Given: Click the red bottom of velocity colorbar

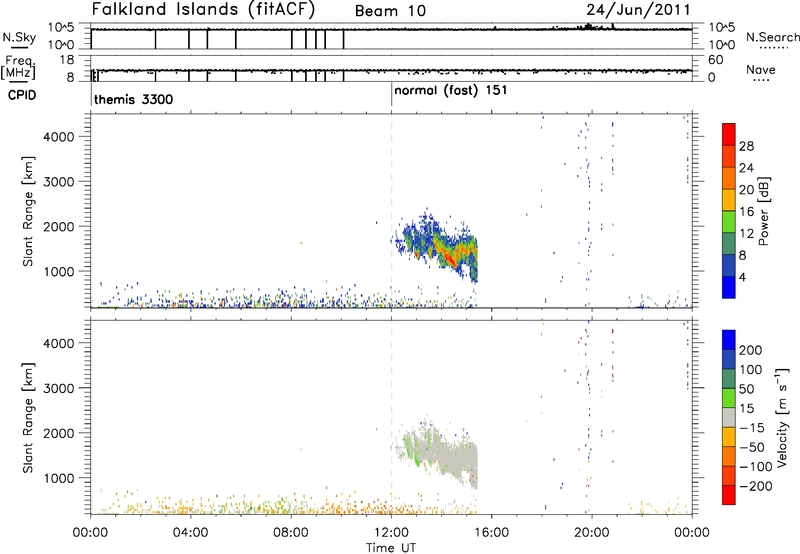Looking at the screenshot, I should [x=729, y=495].
